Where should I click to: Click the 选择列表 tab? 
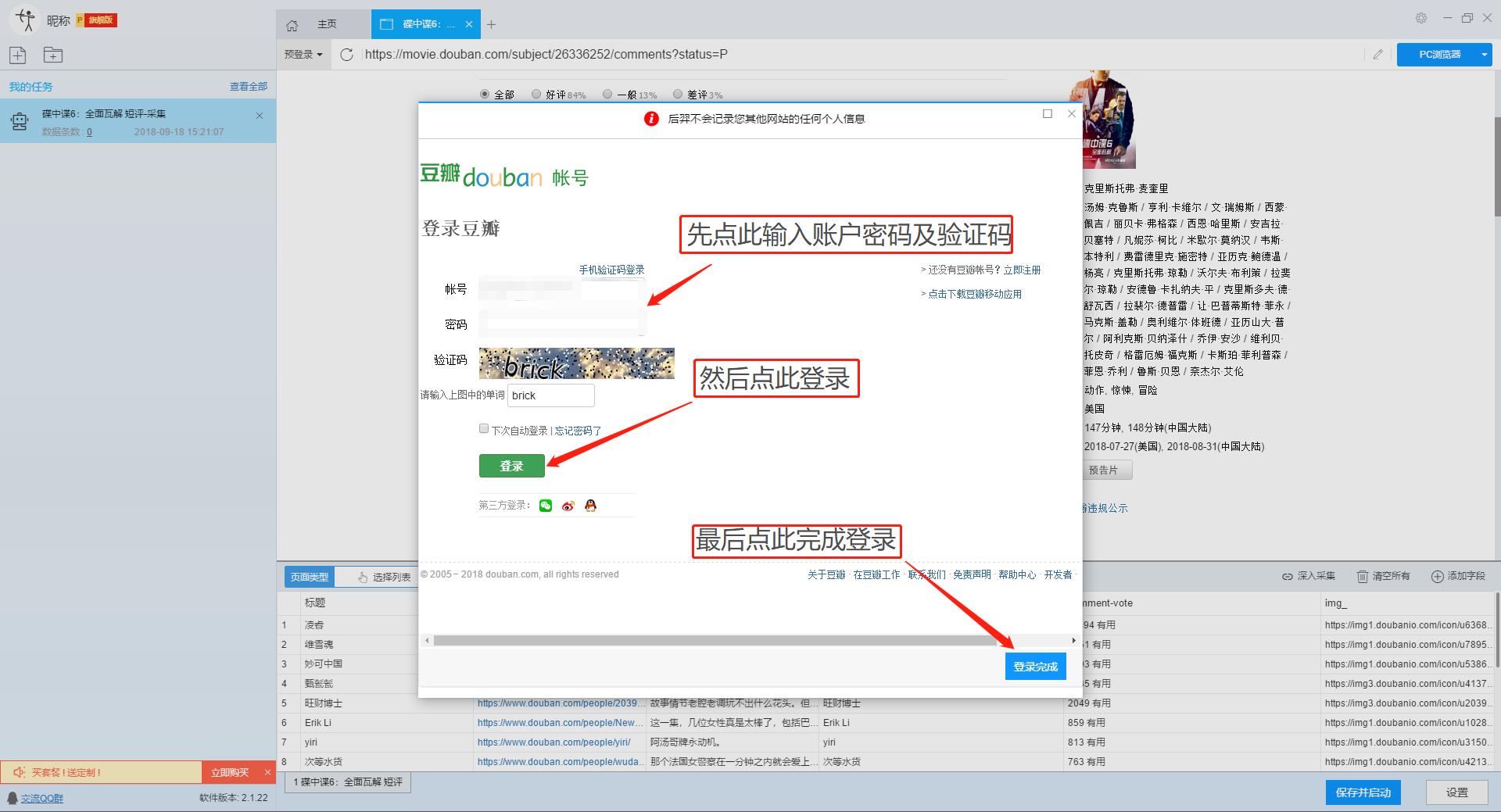(x=384, y=577)
